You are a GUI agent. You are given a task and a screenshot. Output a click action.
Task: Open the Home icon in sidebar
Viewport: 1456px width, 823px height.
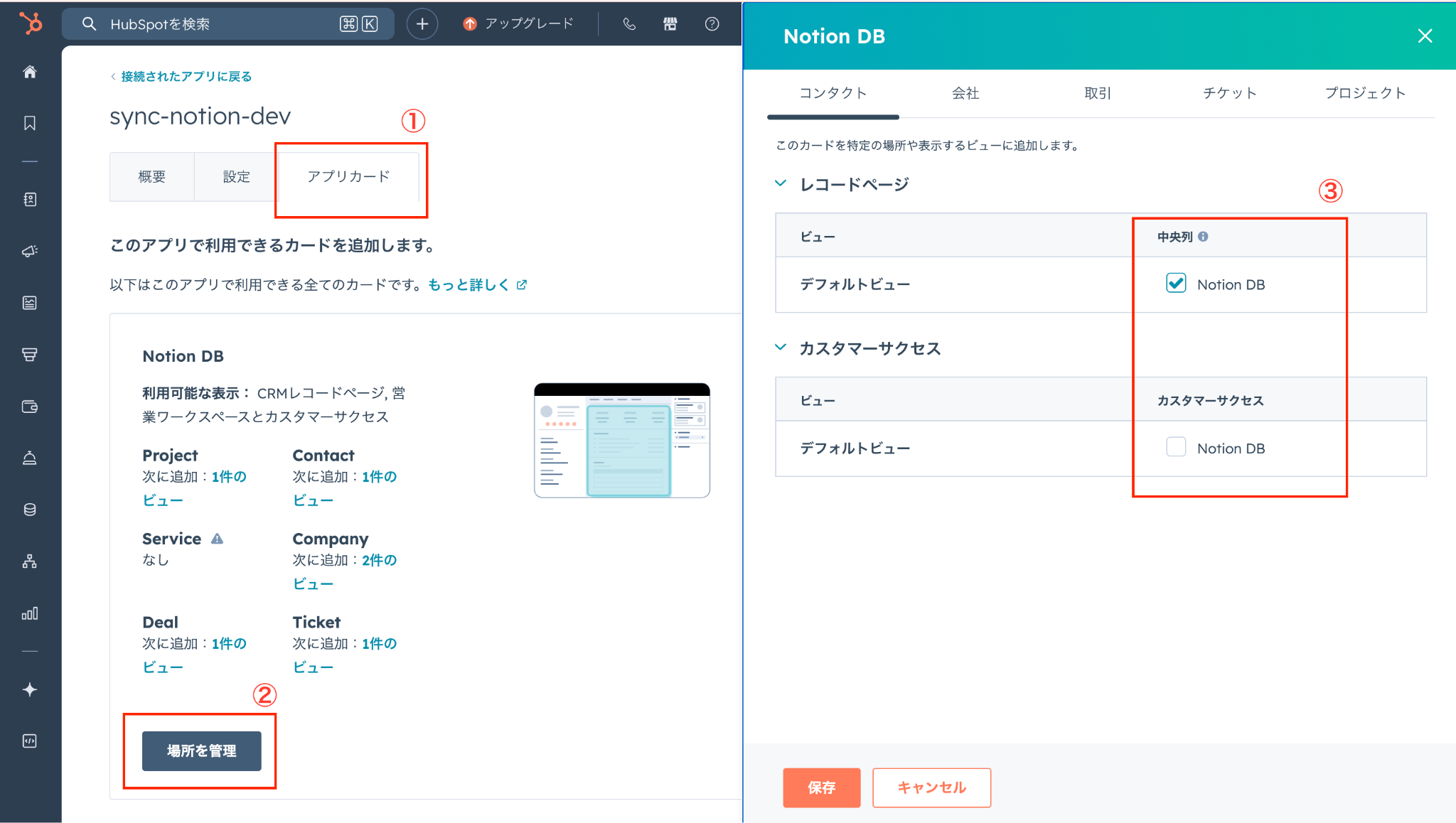pos(30,72)
